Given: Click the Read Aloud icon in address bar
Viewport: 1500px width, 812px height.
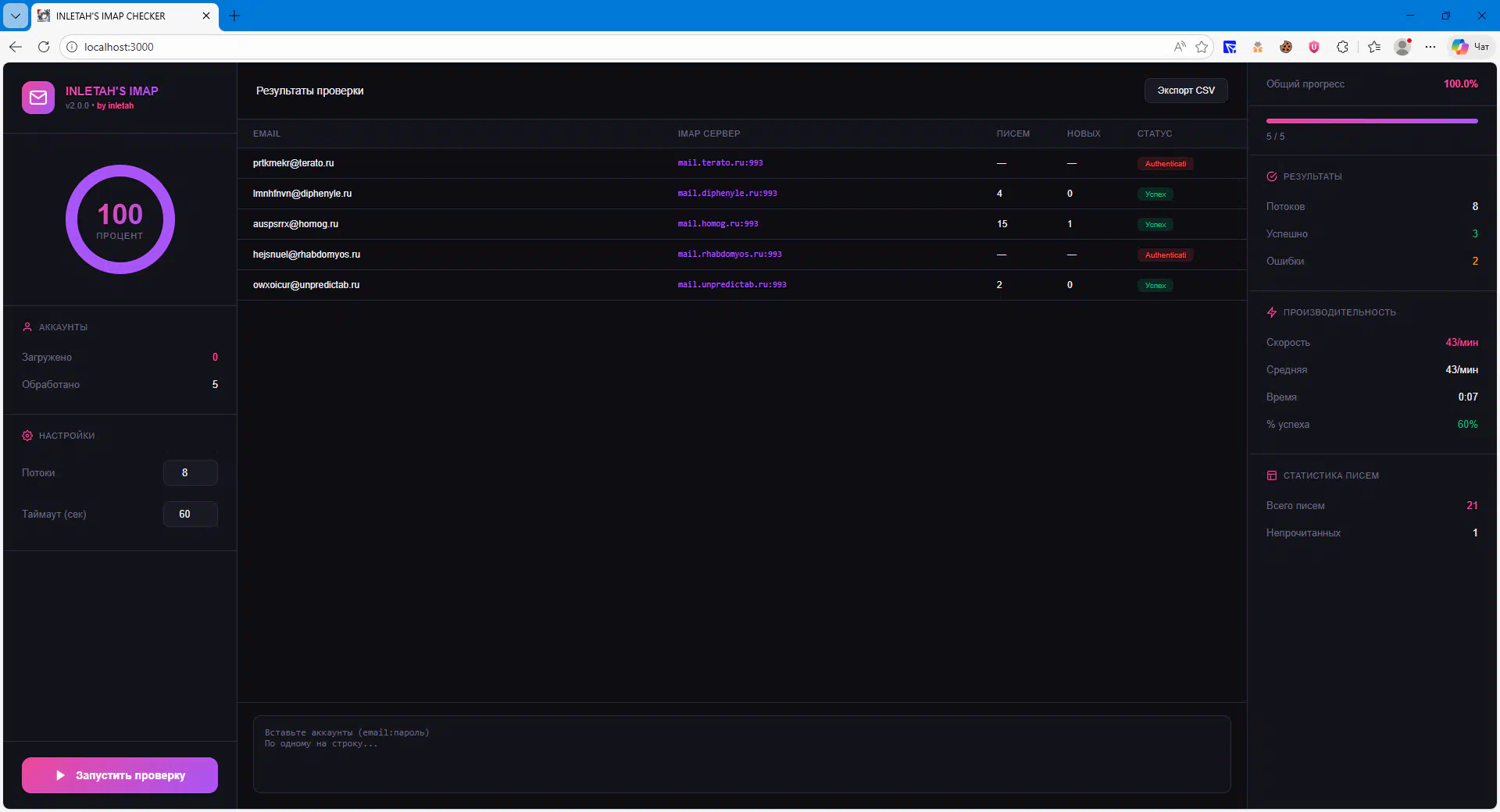Looking at the screenshot, I should [1180, 47].
